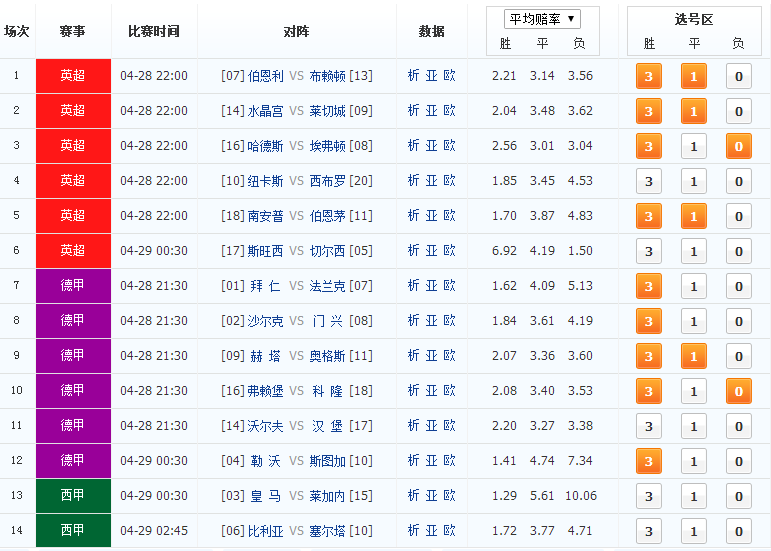
Task: Toggle loss (0) for 弗赖堡 vs 科隆
Action: [x=739, y=391]
